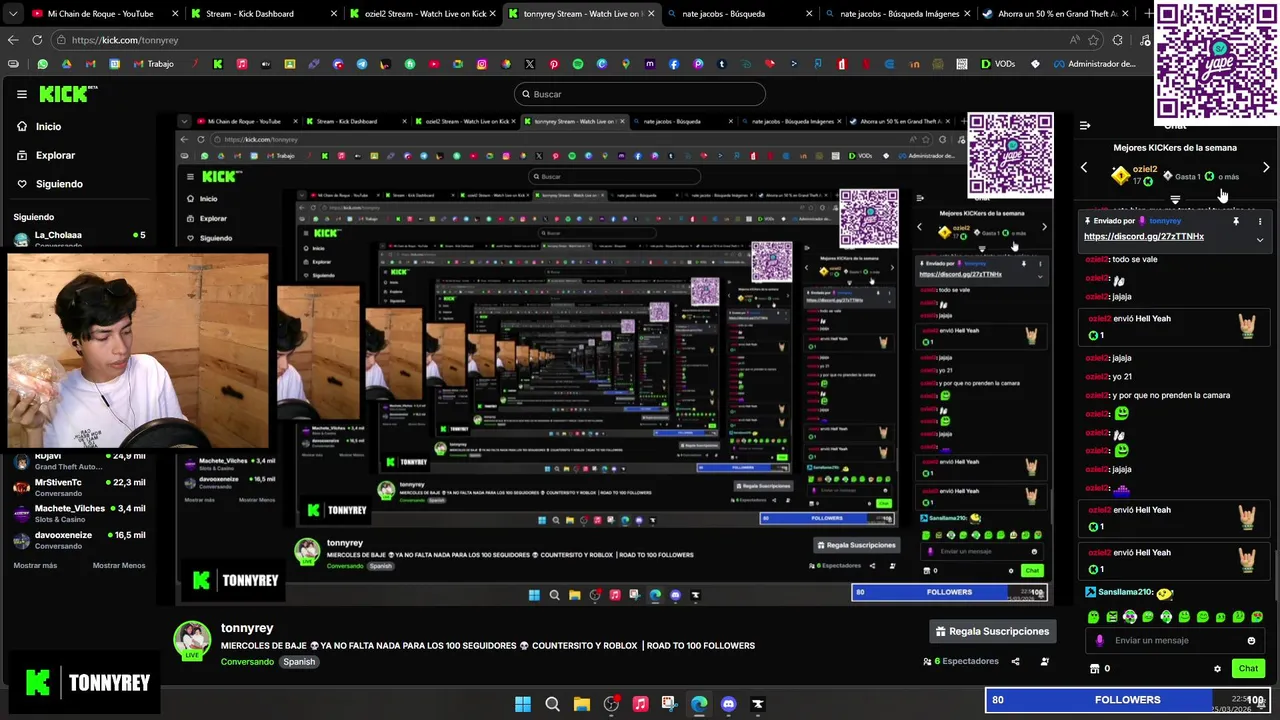Click the green Chat send button
The image size is (1280, 720).
[1248, 669]
